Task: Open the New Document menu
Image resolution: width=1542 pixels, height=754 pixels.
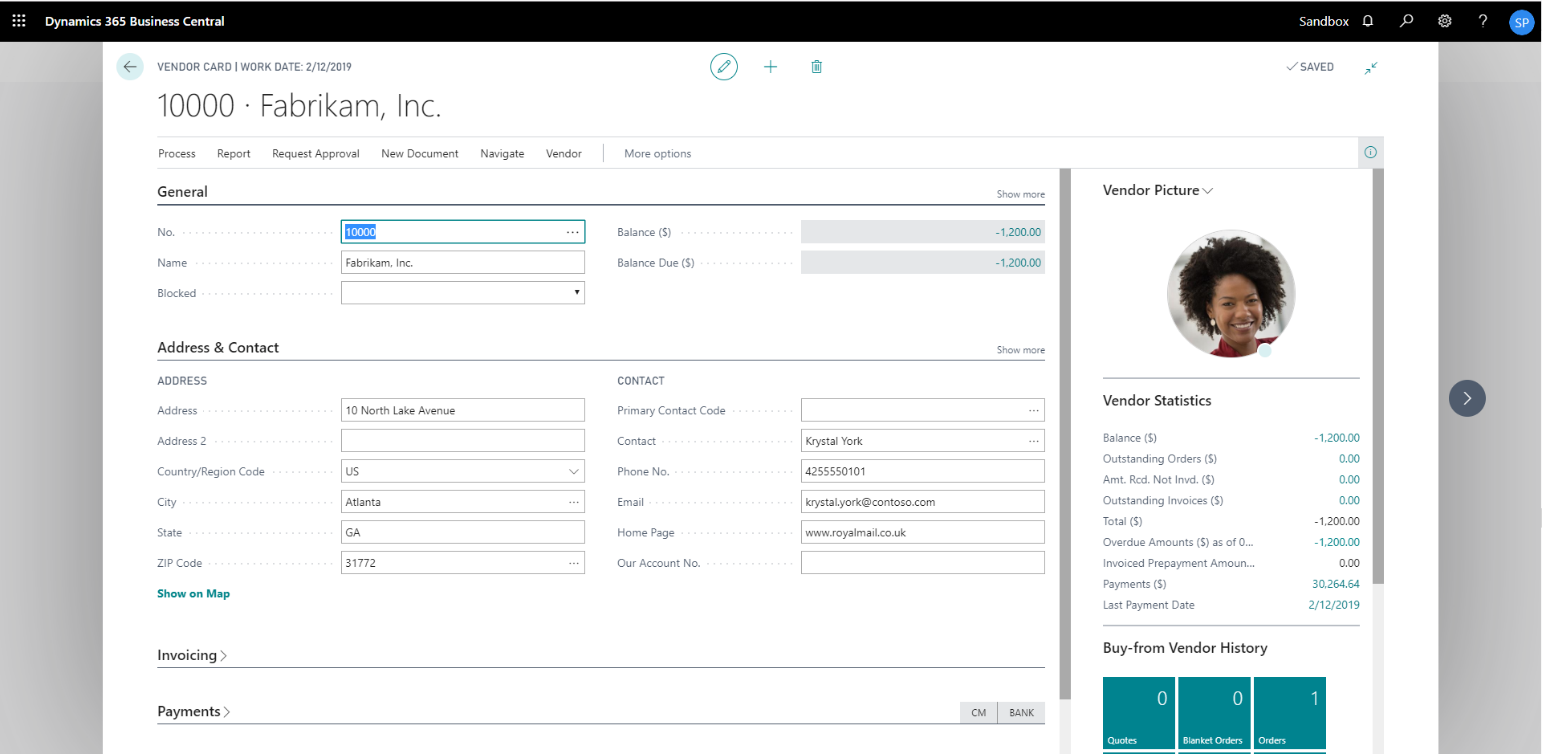Action: pyautogui.click(x=419, y=154)
